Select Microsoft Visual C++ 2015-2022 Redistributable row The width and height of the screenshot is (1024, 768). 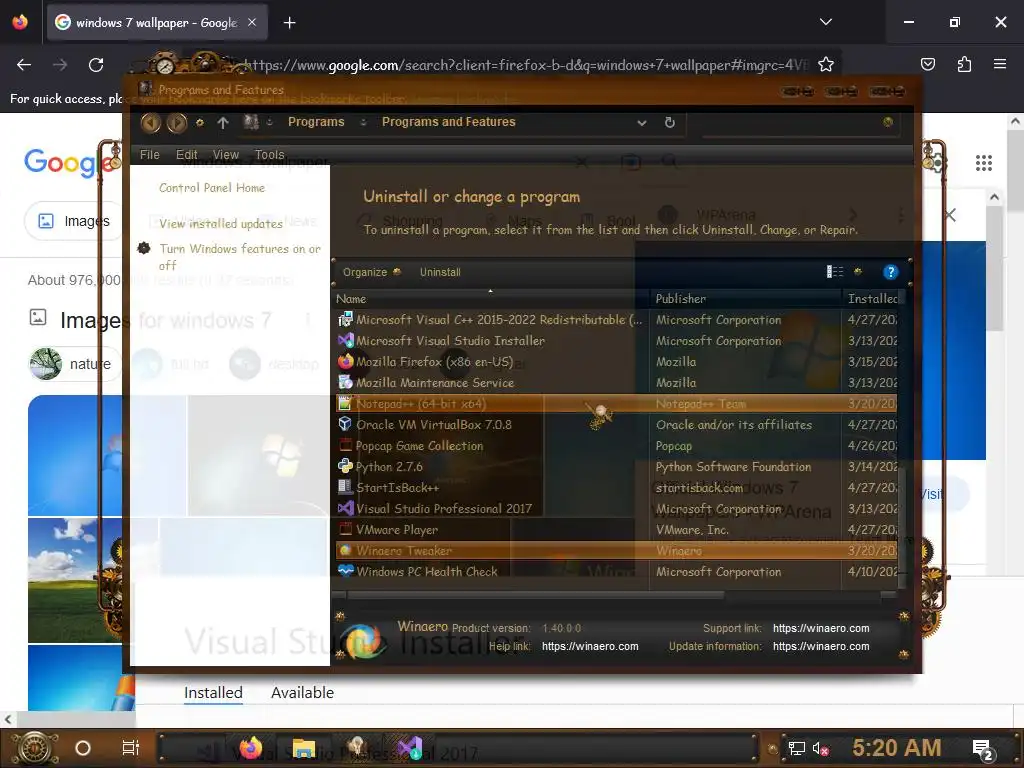616,320
